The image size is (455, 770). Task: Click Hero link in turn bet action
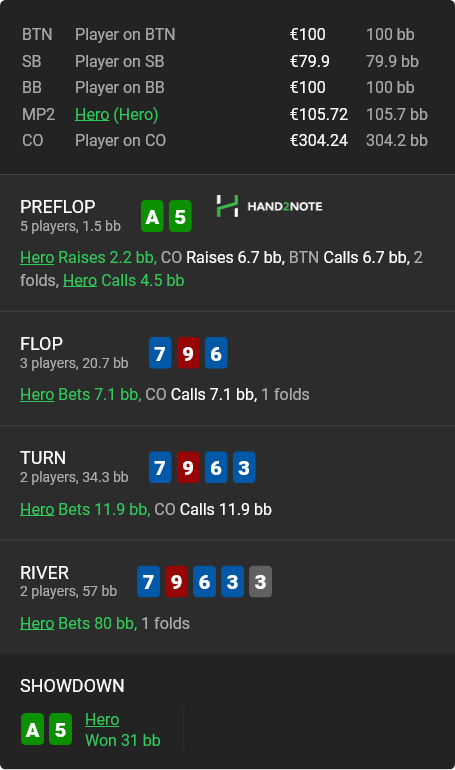coord(37,509)
